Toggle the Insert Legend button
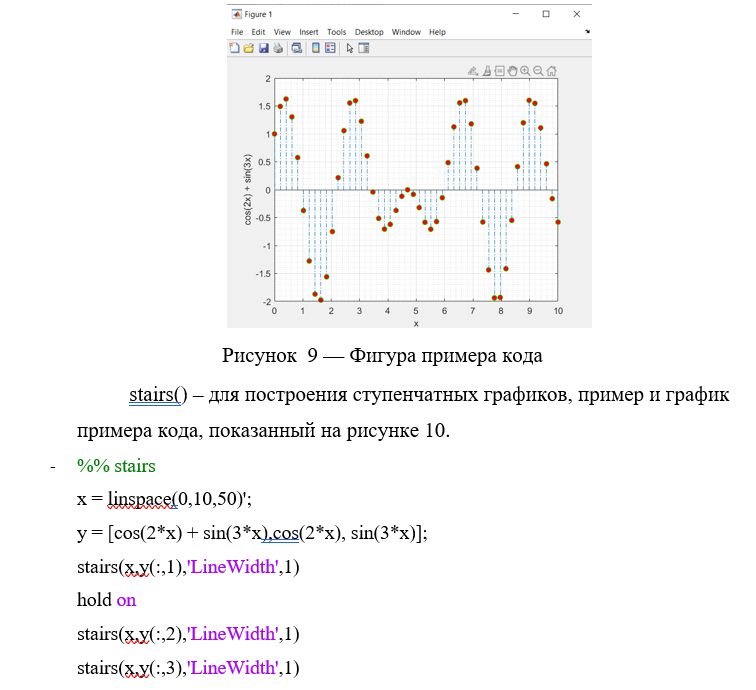The image size is (756, 690). click(x=330, y=47)
